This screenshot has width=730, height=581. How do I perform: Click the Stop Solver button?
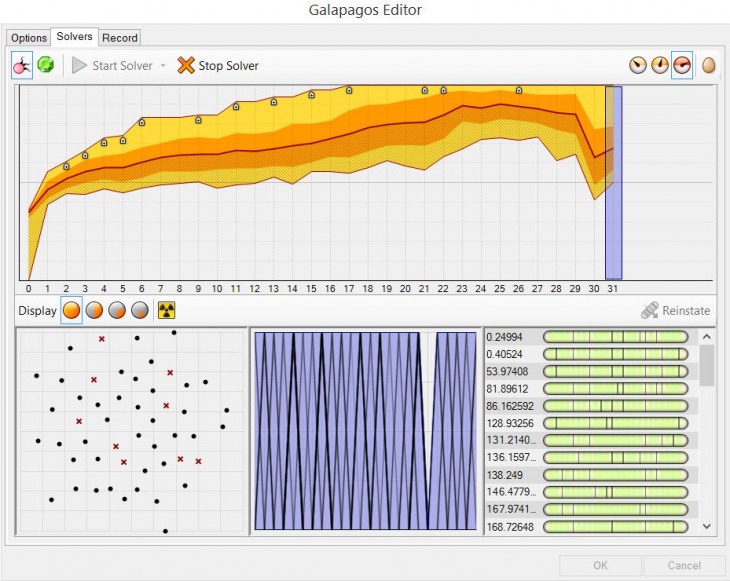tap(218, 66)
